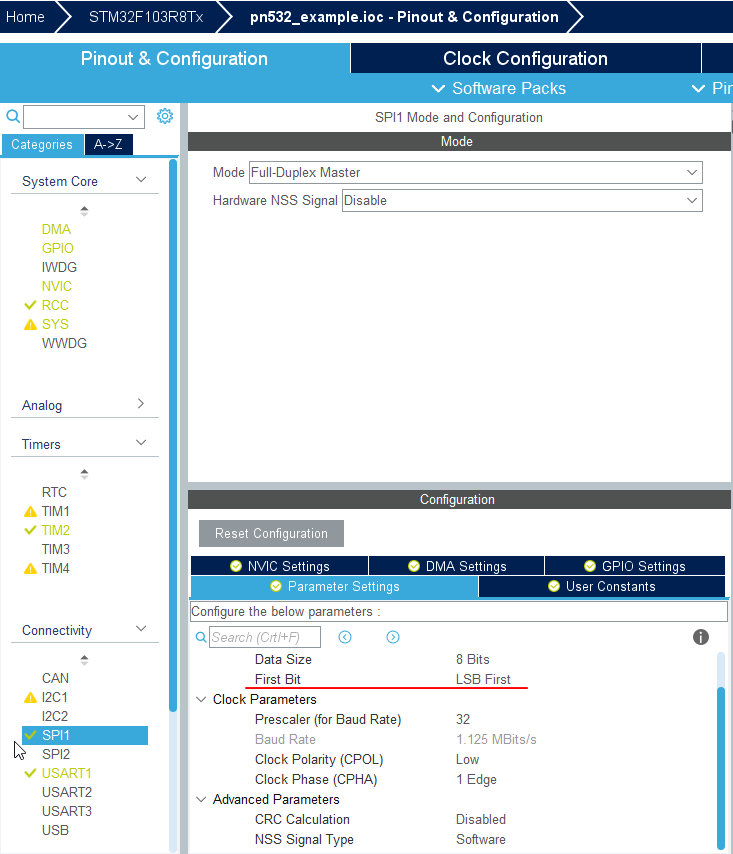The image size is (733, 854).
Task: Select WWDG in System Core
Action: click(64, 344)
